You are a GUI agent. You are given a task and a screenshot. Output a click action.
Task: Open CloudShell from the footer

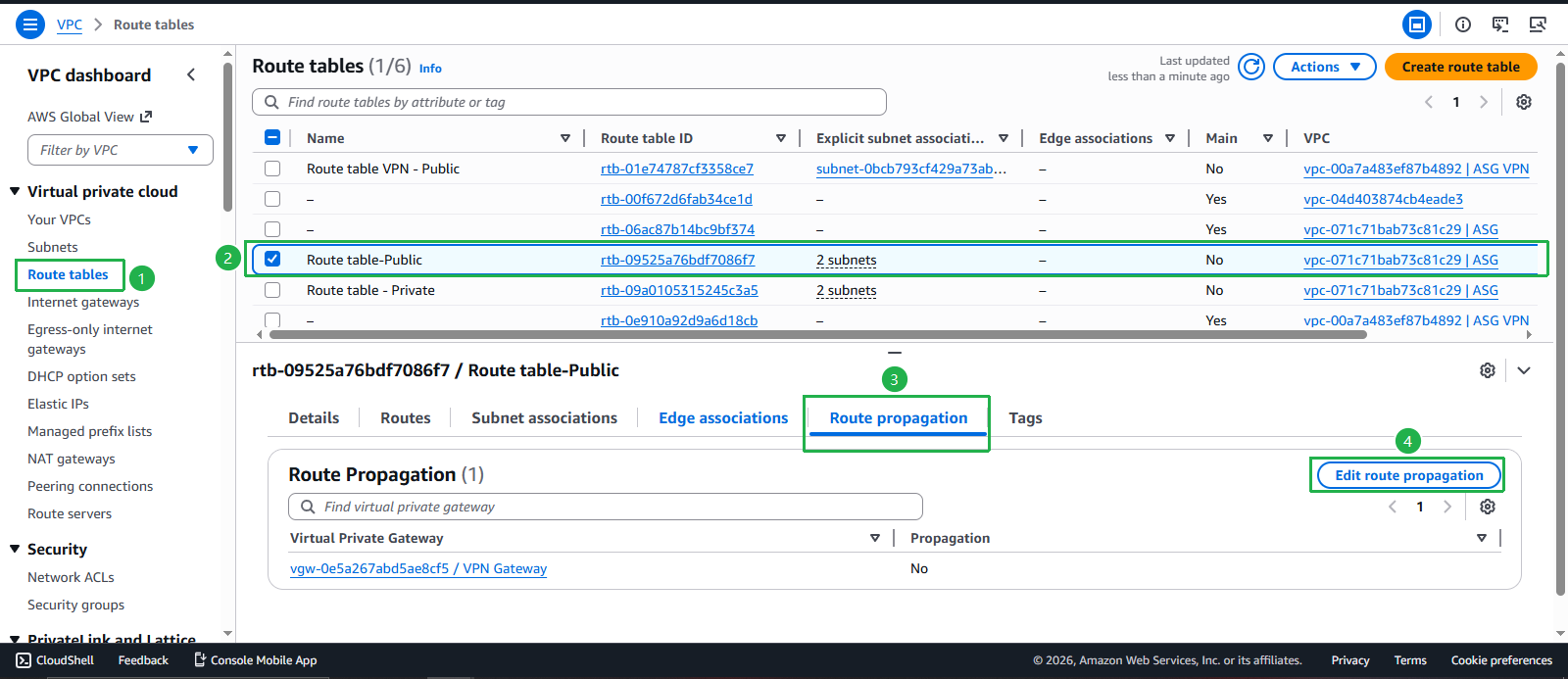tap(56, 660)
